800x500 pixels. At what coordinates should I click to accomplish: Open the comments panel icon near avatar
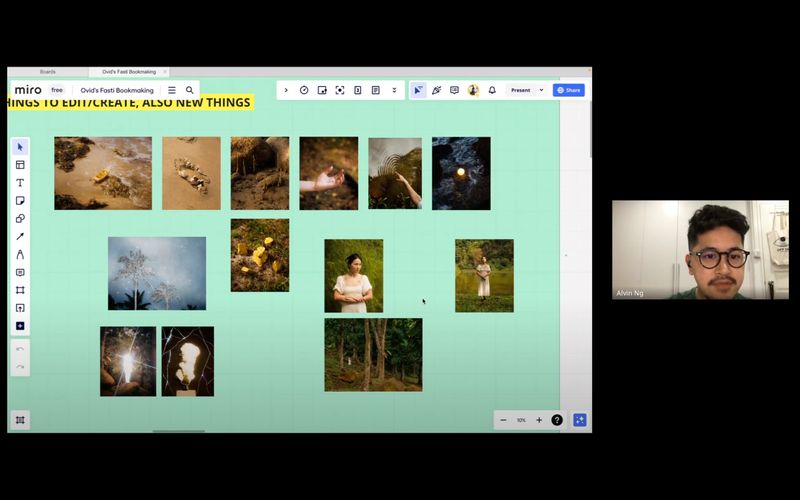(454, 90)
